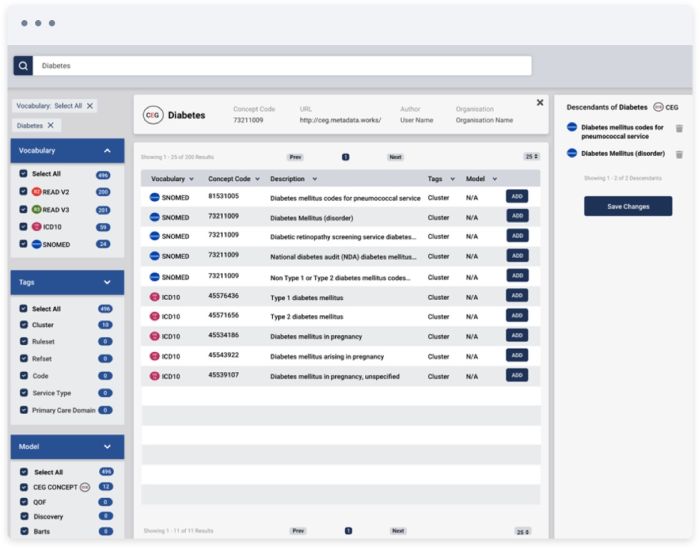Sort by Vocabulary column dropdown
Image resolution: width=700 pixels, height=548 pixels.
(x=192, y=179)
